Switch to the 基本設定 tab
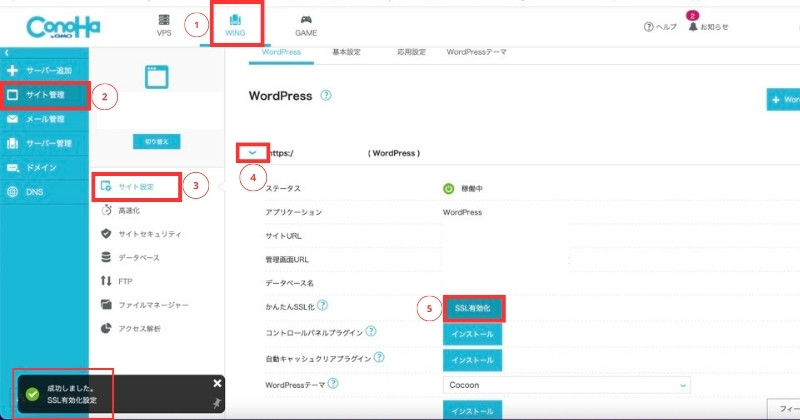The image size is (800, 420). click(346, 52)
